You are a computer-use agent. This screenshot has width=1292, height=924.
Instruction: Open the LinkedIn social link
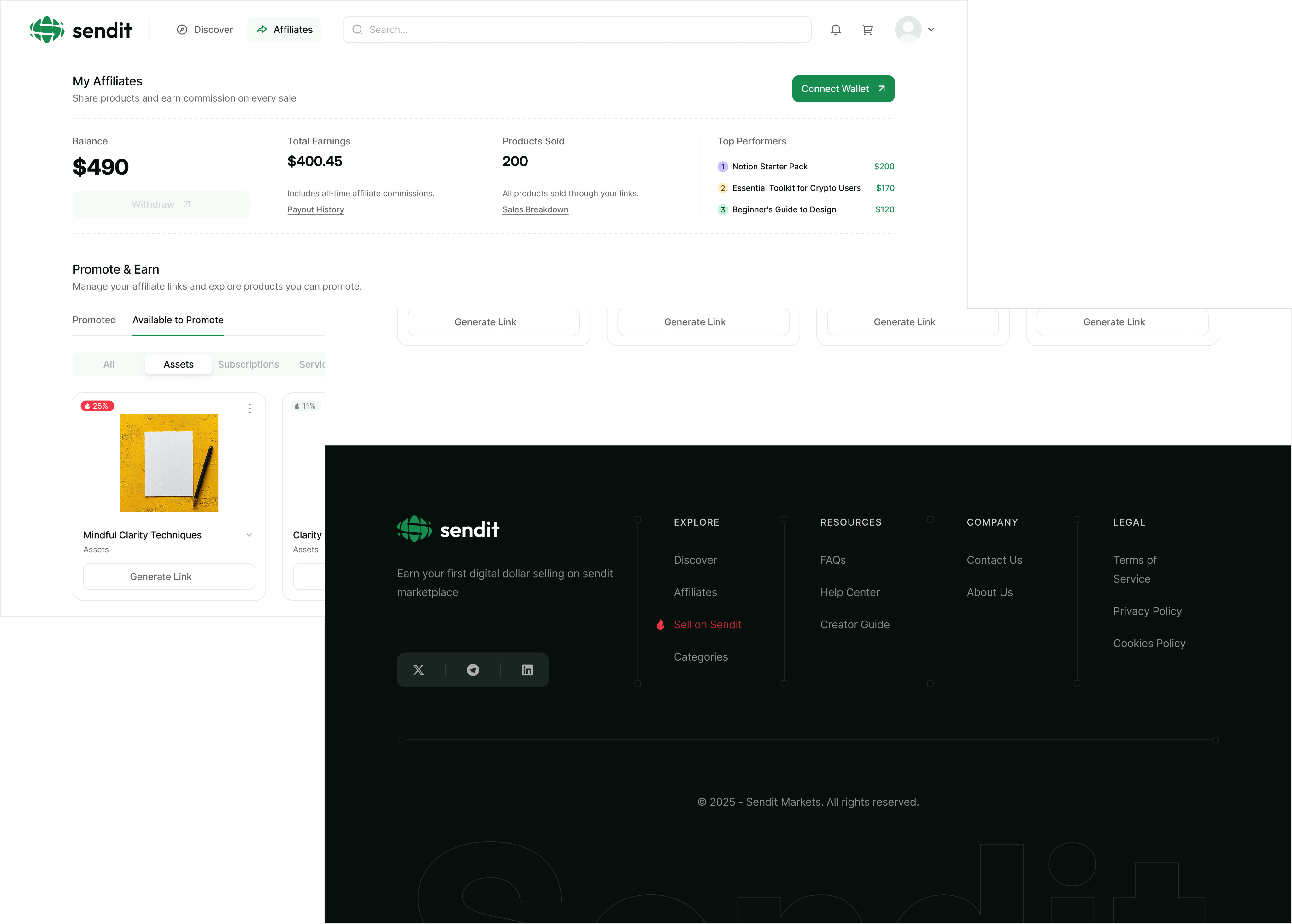click(x=527, y=670)
